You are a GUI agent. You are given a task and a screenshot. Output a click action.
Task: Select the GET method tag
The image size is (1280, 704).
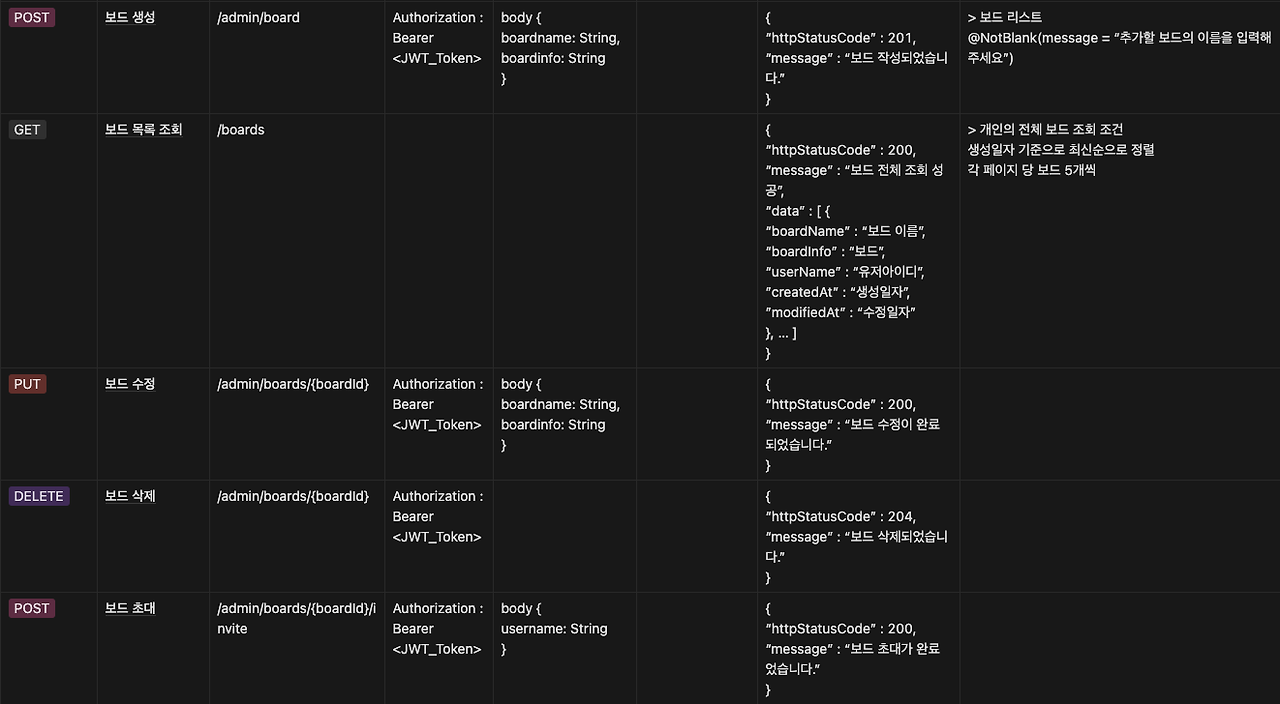click(x=27, y=129)
